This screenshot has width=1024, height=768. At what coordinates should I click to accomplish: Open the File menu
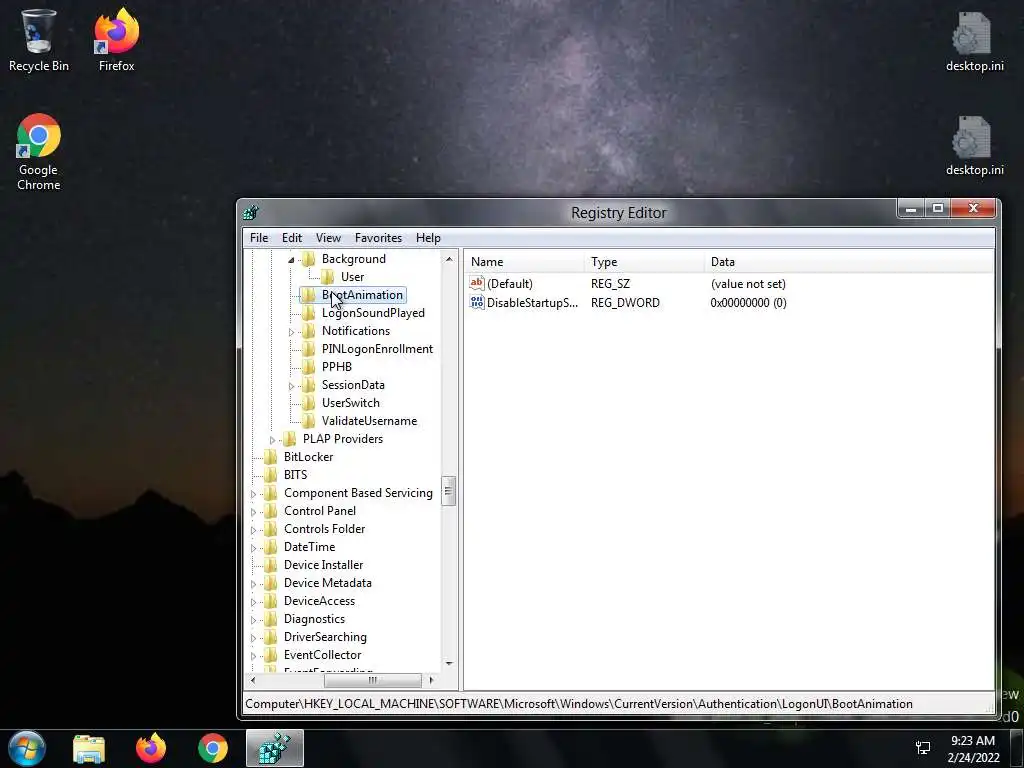(259, 238)
